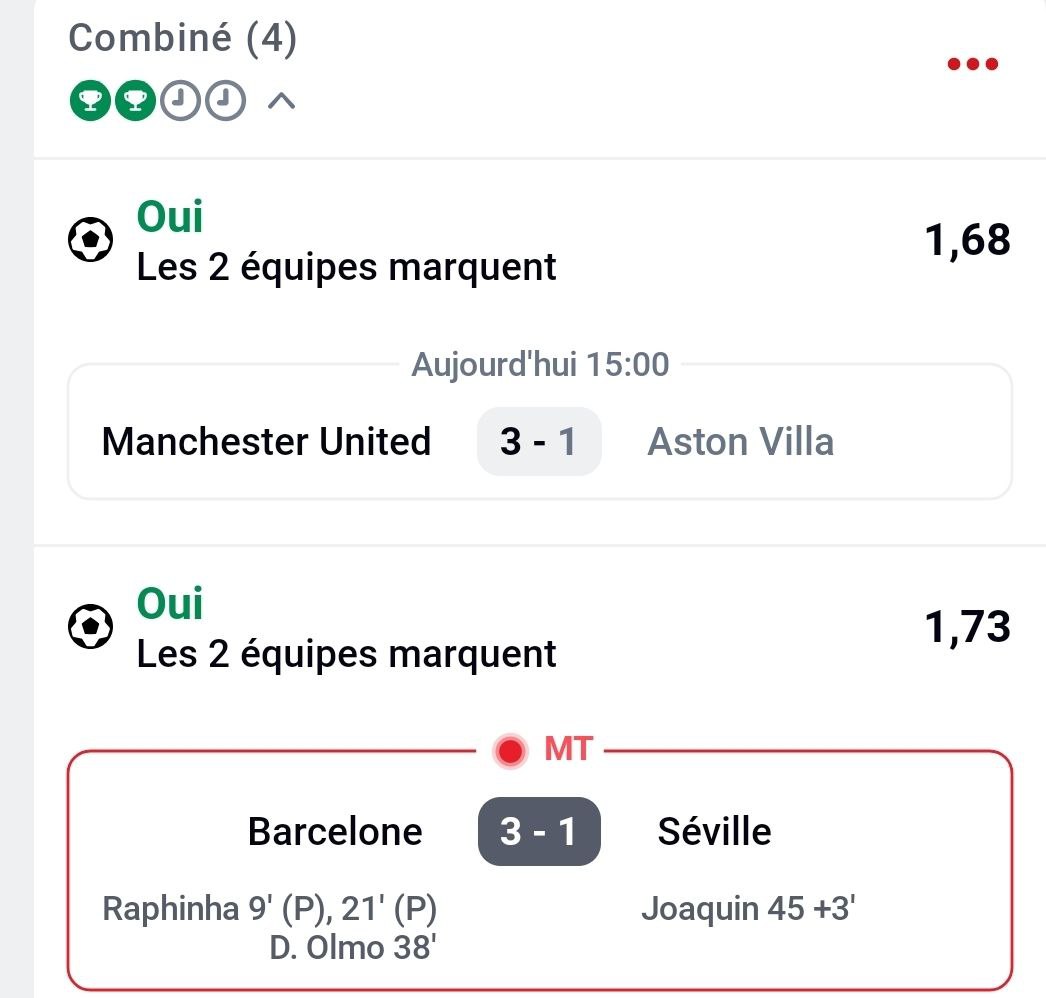Collapse the Combiné bet details chevron
This screenshot has width=1046, height=998.
[283, 100]
